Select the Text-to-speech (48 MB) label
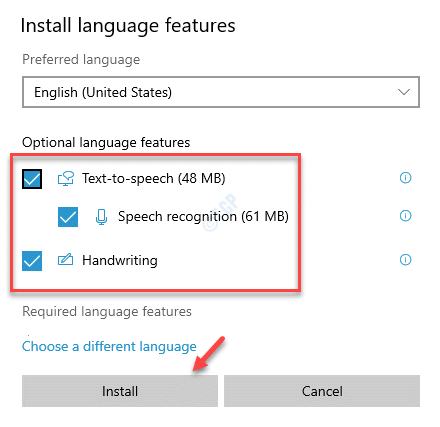Viewport: 440px width, 427px height. coord(154,179)
